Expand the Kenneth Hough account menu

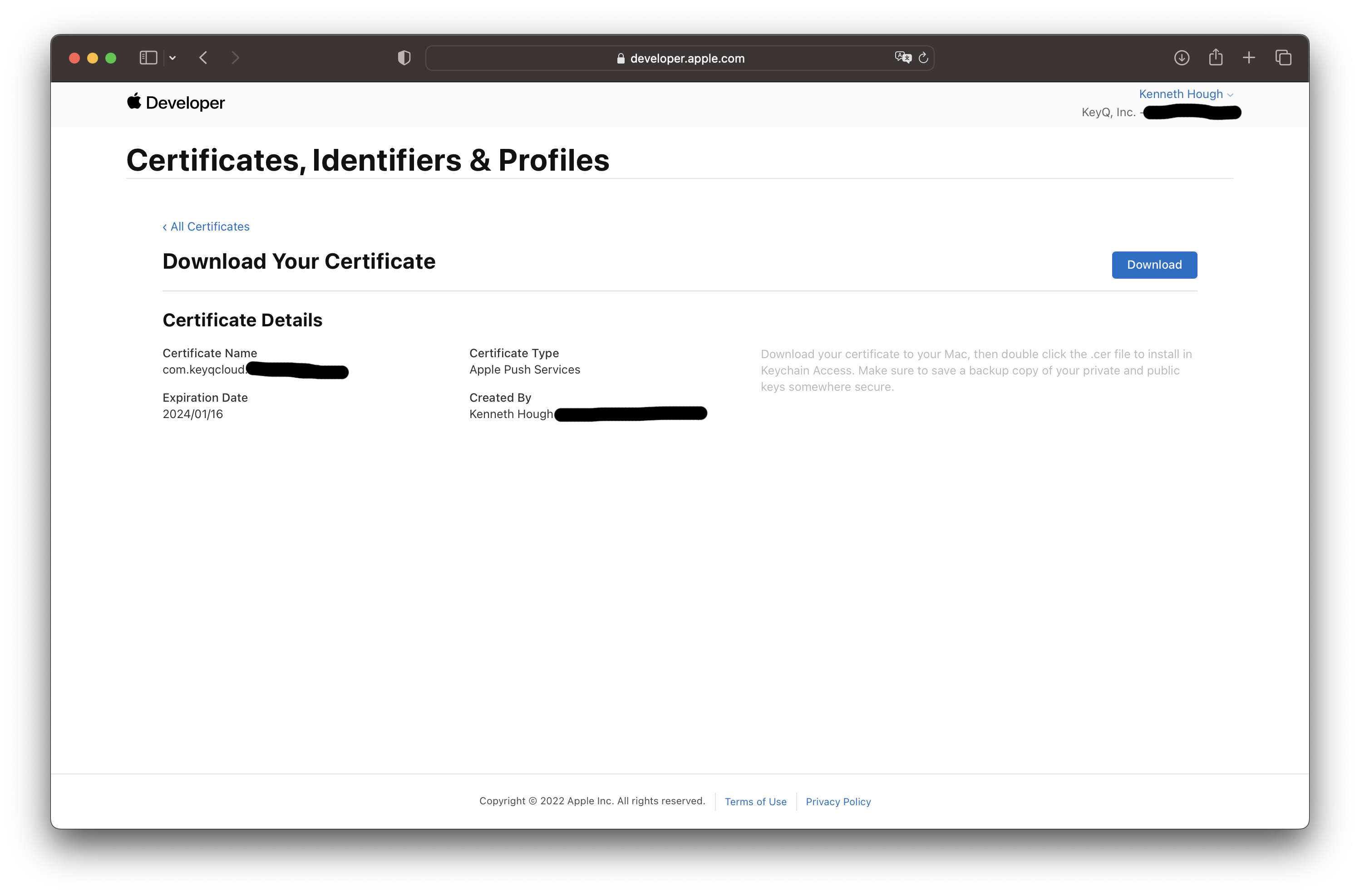(1185, 94)
